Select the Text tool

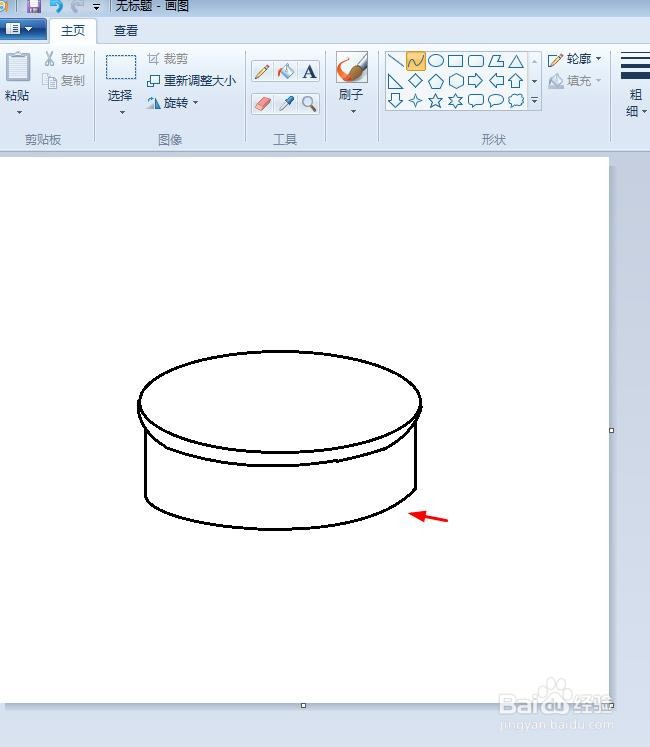click(309, 71)
